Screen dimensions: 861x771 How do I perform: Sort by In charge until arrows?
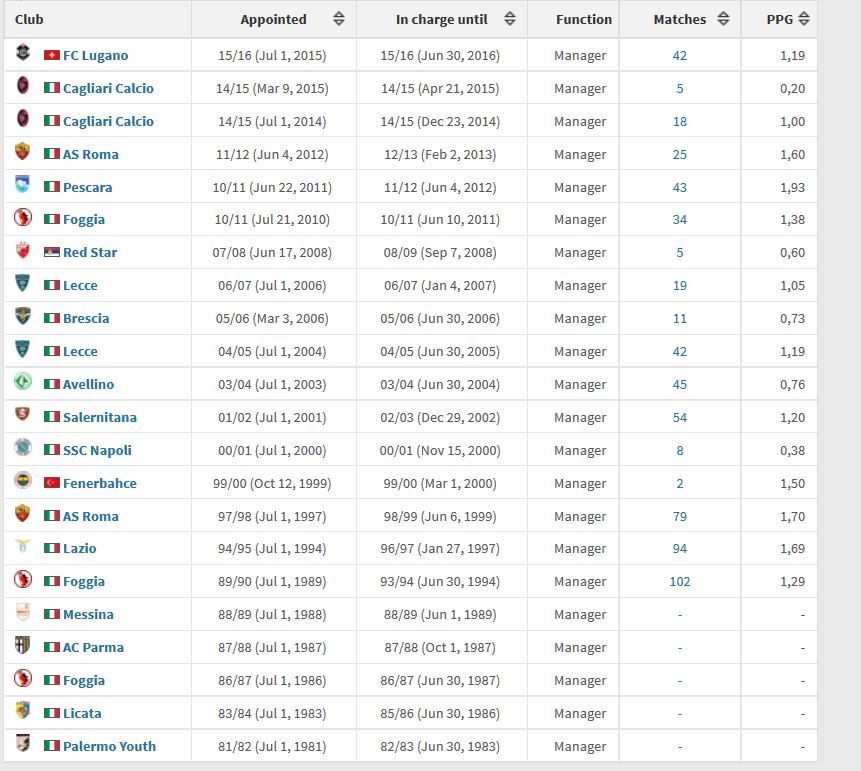pos(510,19)
